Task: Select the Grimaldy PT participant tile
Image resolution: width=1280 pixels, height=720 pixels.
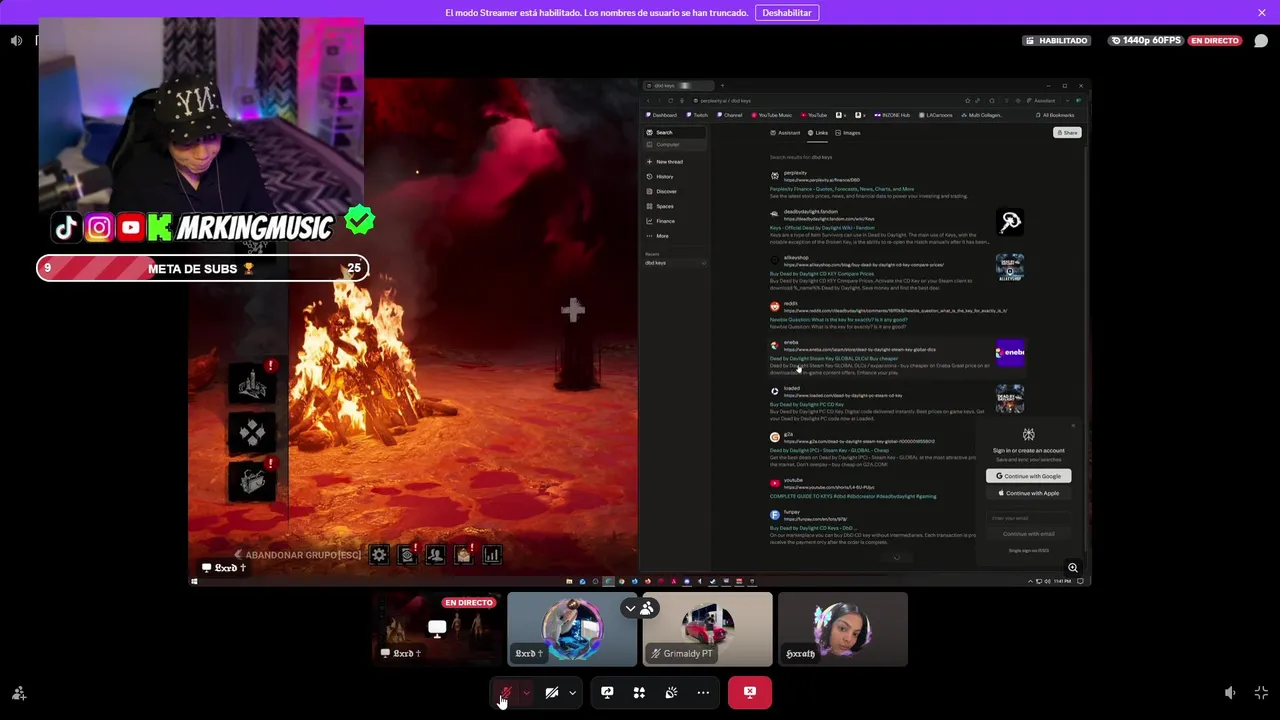Action: (x=708, y=629)
